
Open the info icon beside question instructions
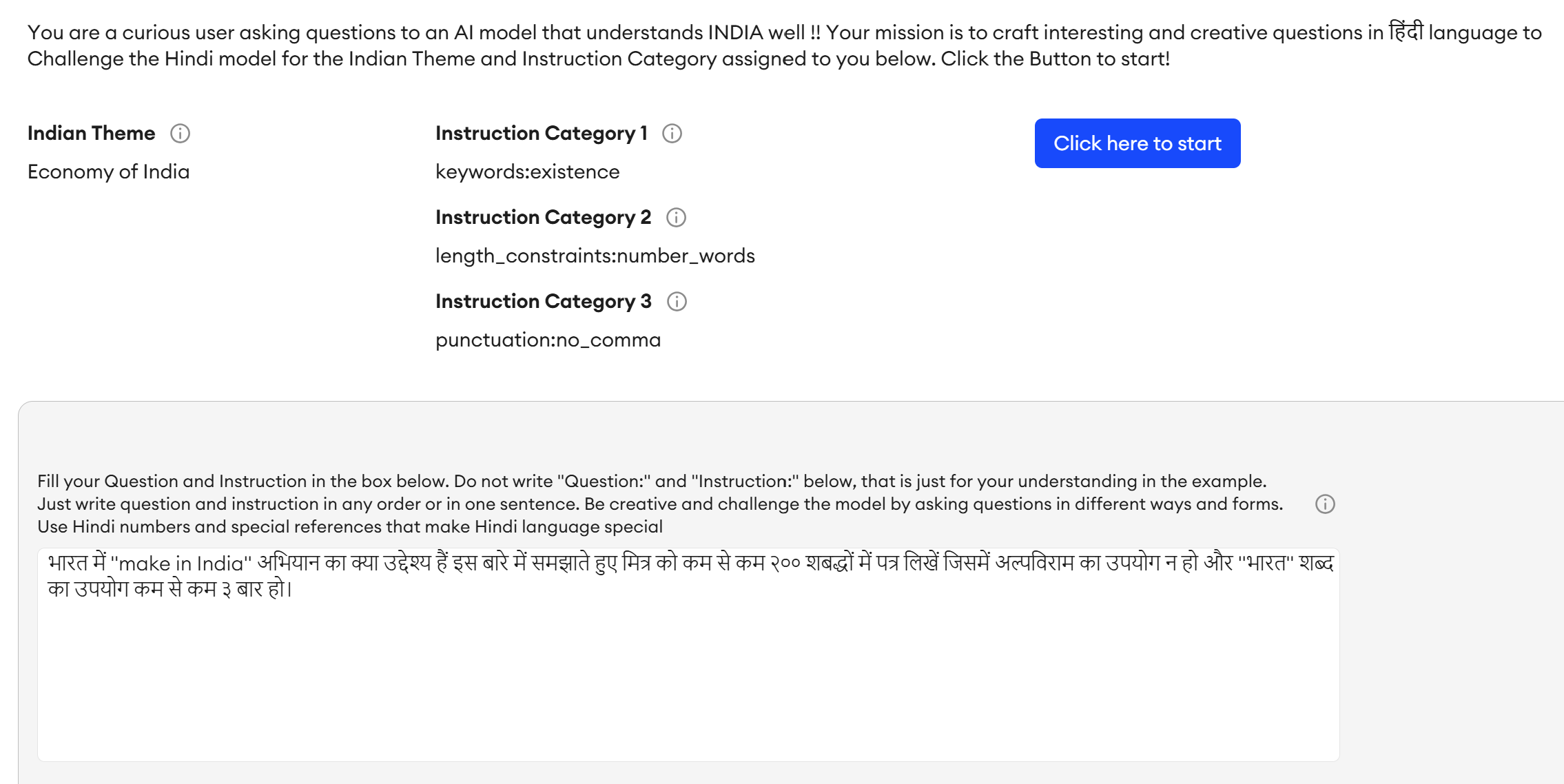point(1325,504)
